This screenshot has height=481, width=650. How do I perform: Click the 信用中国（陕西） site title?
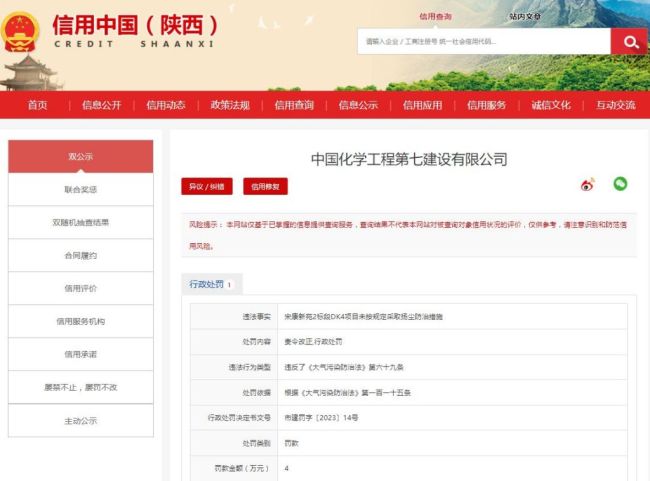[136, 25]
